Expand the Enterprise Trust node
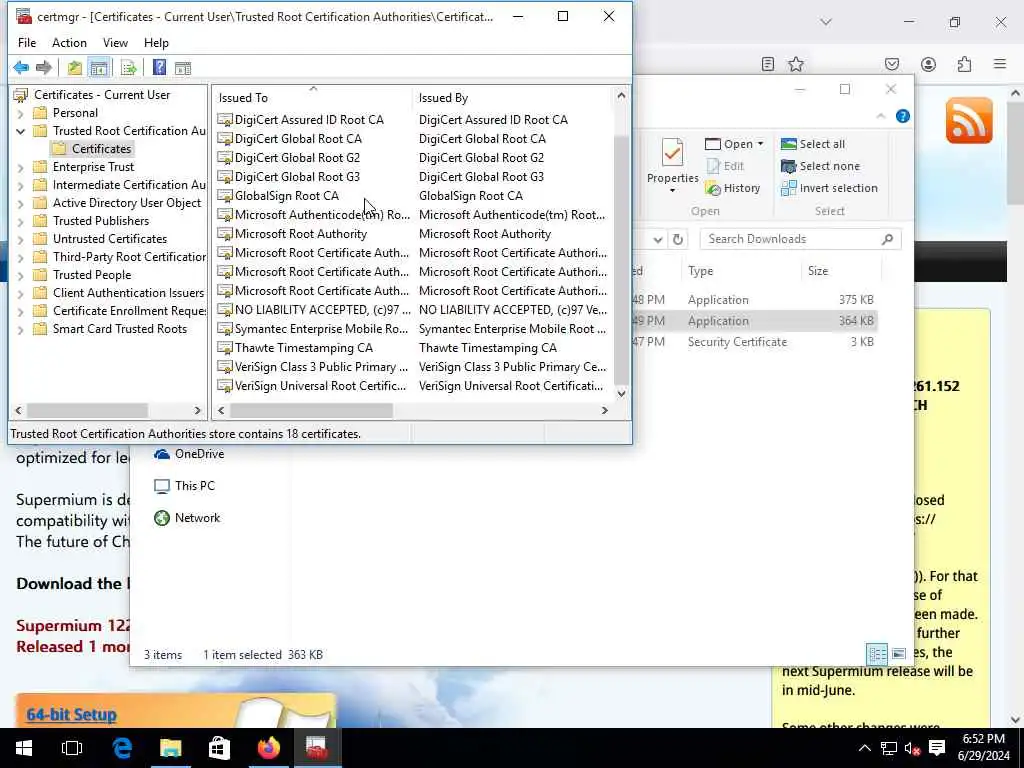This screenshot has height=768, width=1024. (x=20, y=167)
